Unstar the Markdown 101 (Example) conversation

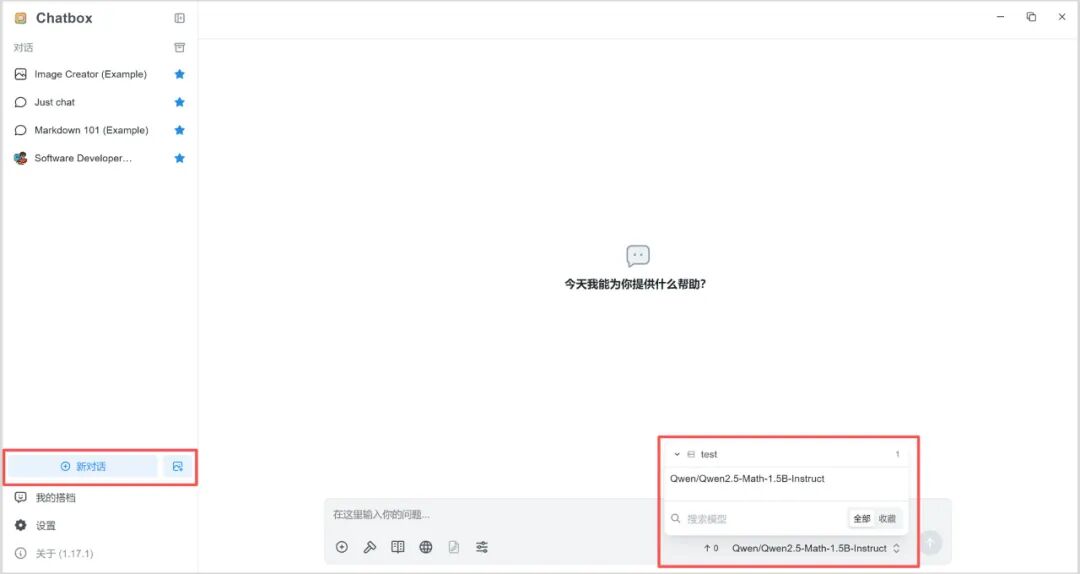[x=179, y=130]
